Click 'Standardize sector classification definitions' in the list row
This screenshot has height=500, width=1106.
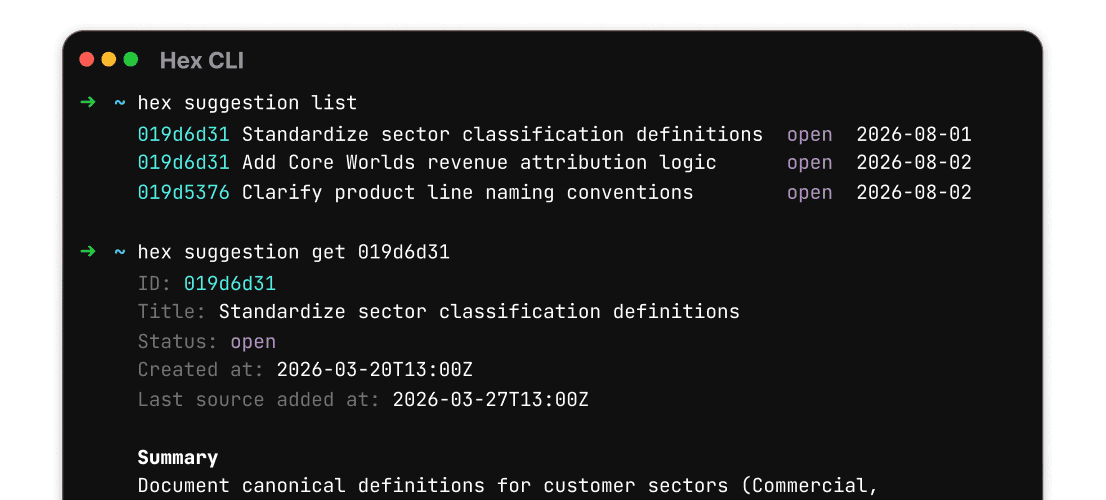pos(502,134)
